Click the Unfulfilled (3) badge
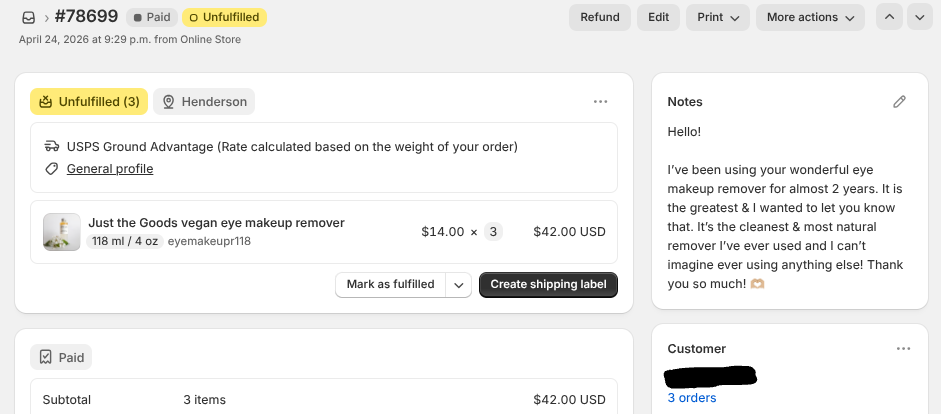This screenshot has height=414, width=941. [x=89, y=102]
